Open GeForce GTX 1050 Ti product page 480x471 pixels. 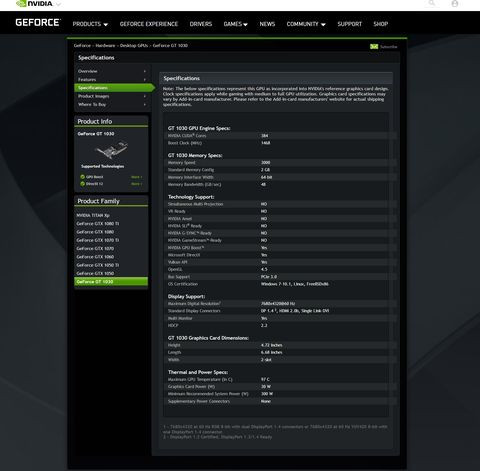pos(98,265)
